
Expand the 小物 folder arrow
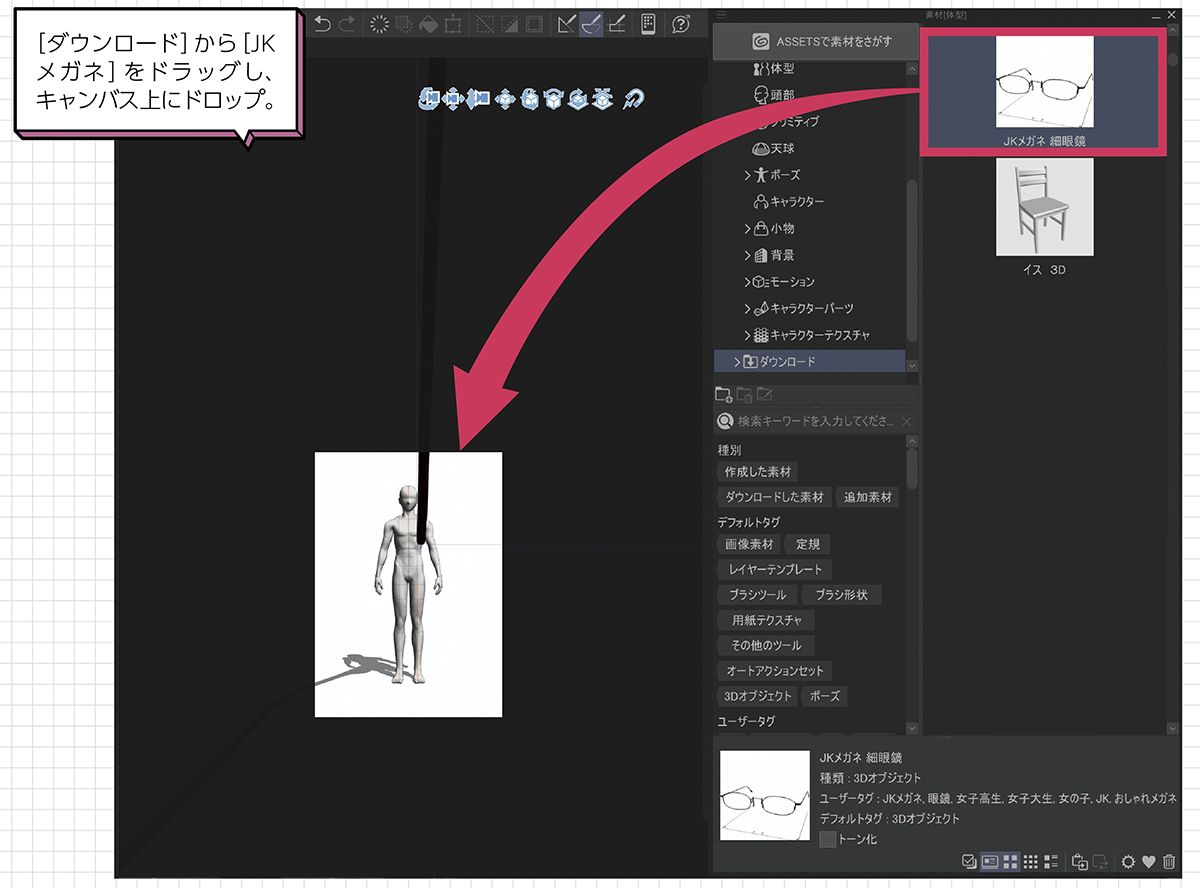747,228
